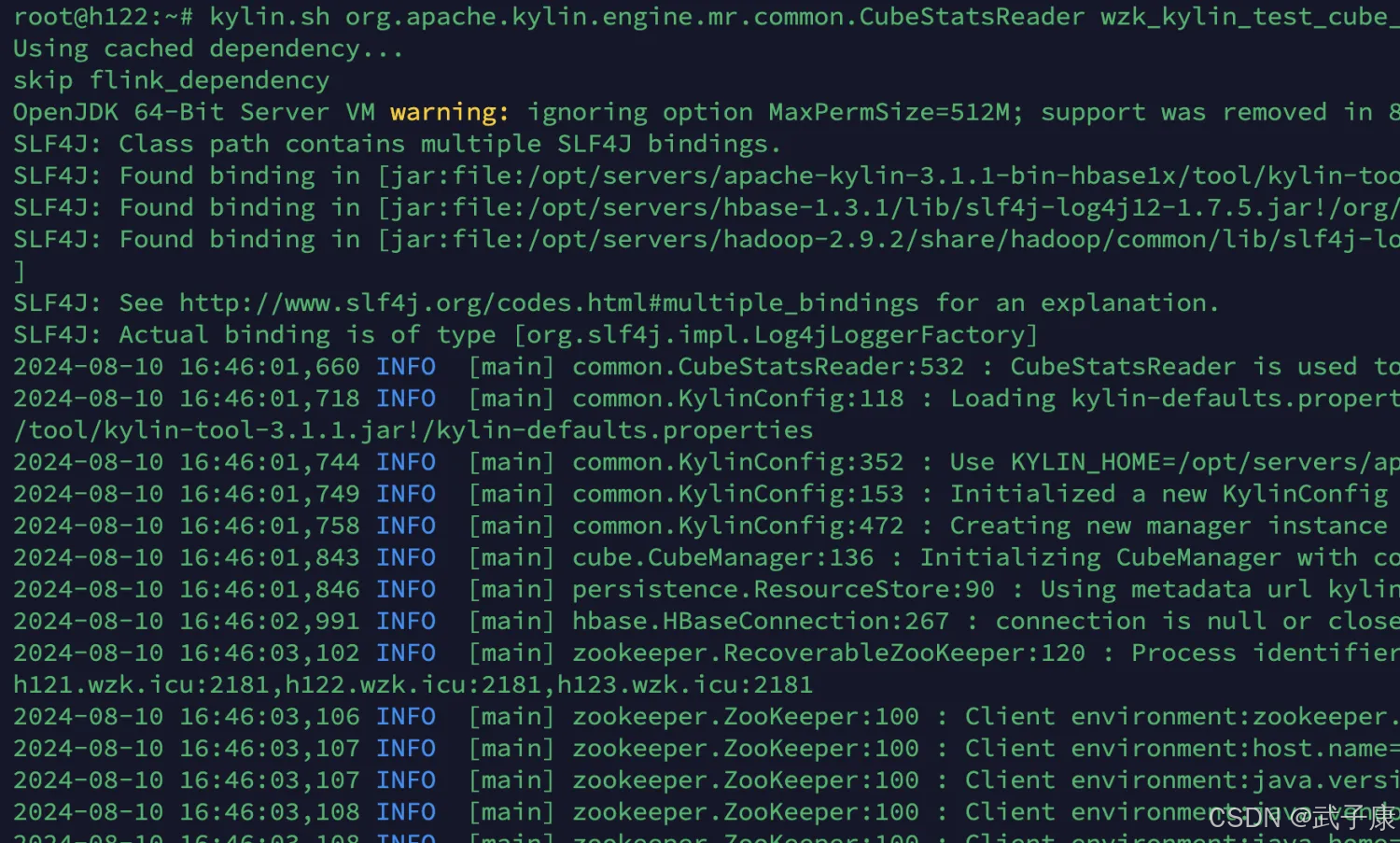This screenshot has height=843, width=1400.
Task: Select the 'skip flink_dependency' line
Action: coord(171,80)
